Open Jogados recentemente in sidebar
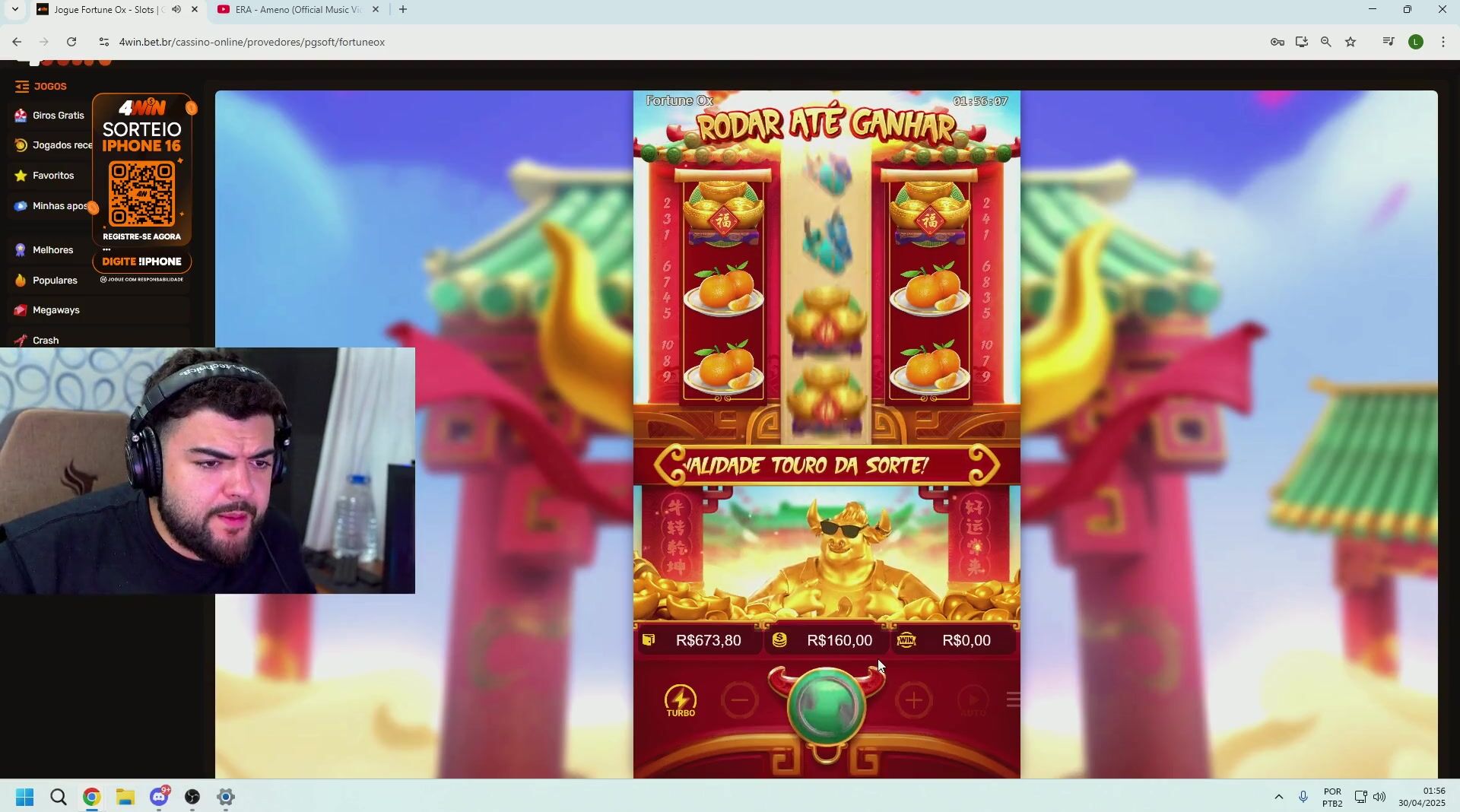 click(52, 145)
